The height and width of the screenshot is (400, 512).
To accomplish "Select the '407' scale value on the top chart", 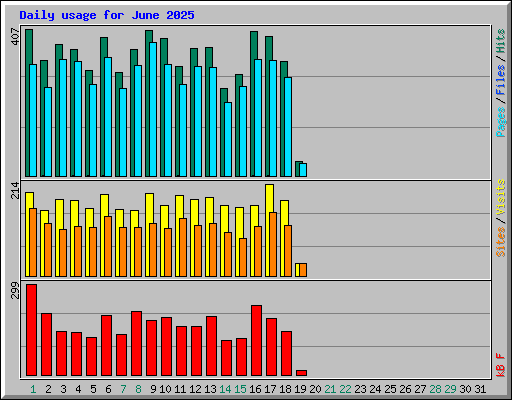I will (x=15, y=36).
